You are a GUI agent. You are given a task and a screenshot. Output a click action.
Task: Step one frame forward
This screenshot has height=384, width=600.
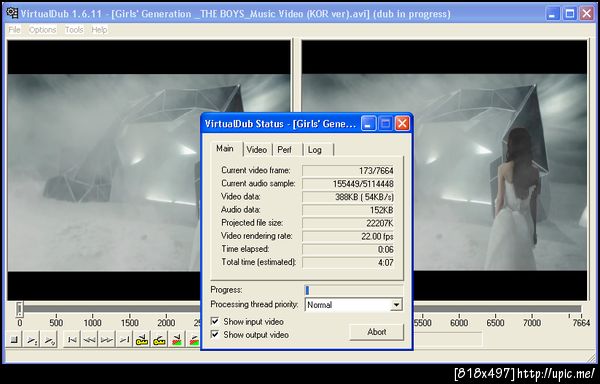click(107, 340)
